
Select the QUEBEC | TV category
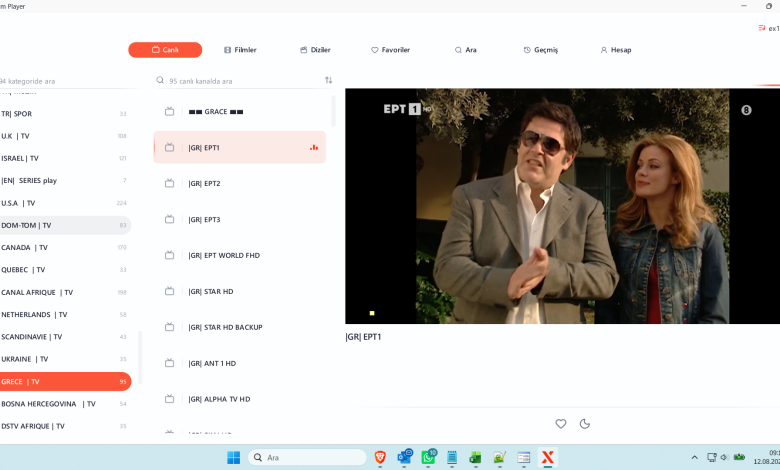pos(65,270)
